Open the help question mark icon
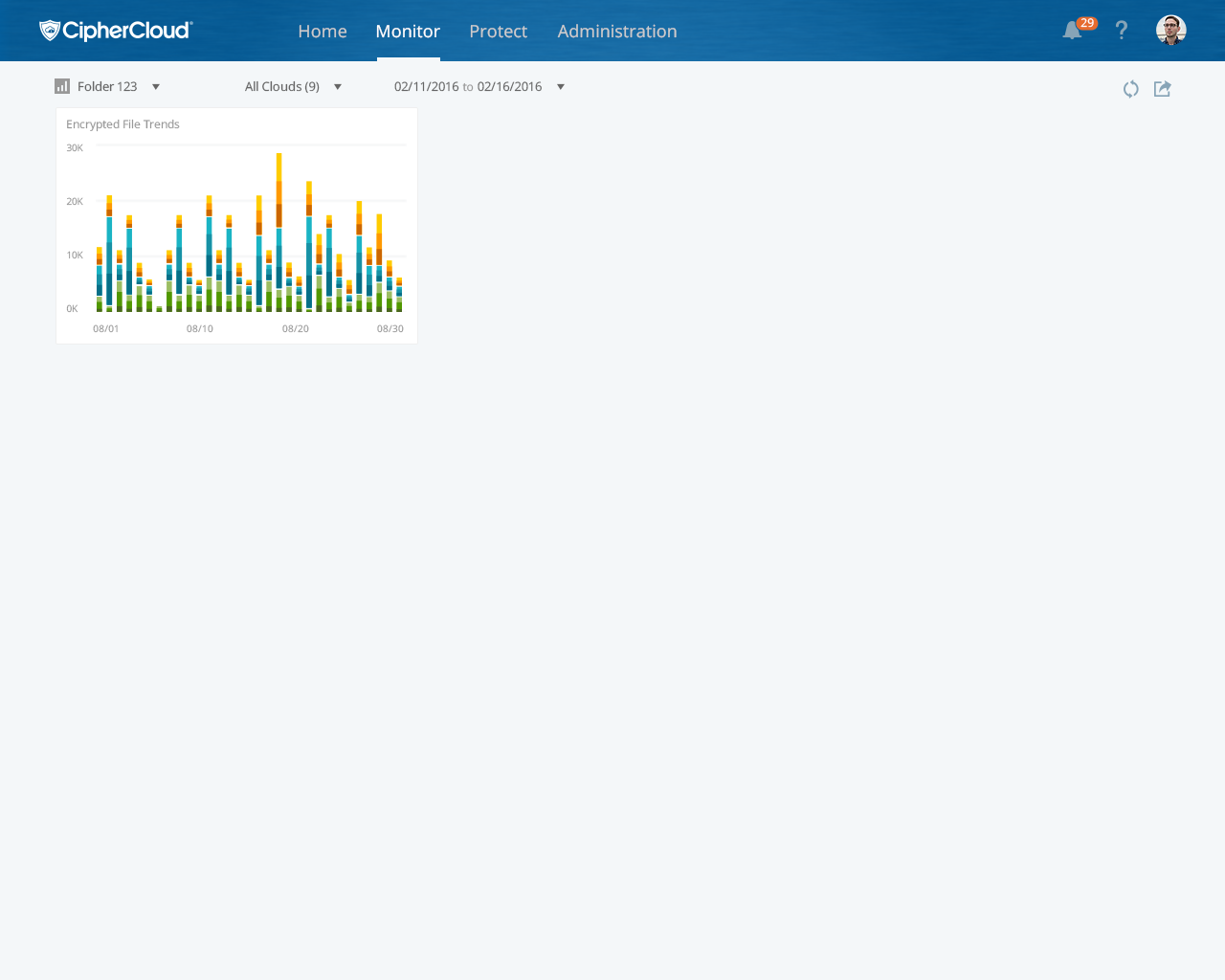 click(1122, 31)
